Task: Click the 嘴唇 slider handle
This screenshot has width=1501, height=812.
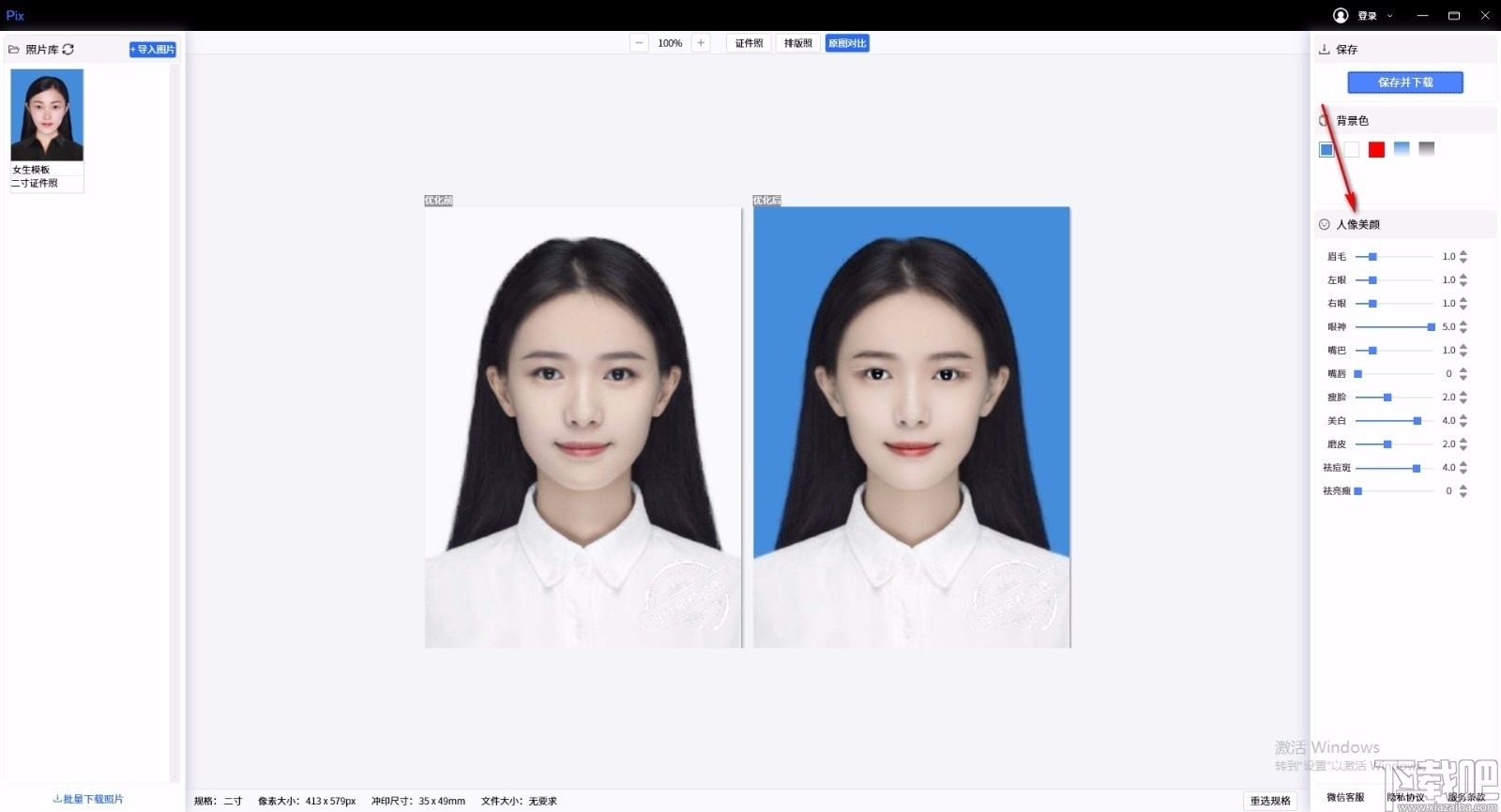Action: 1357,374
